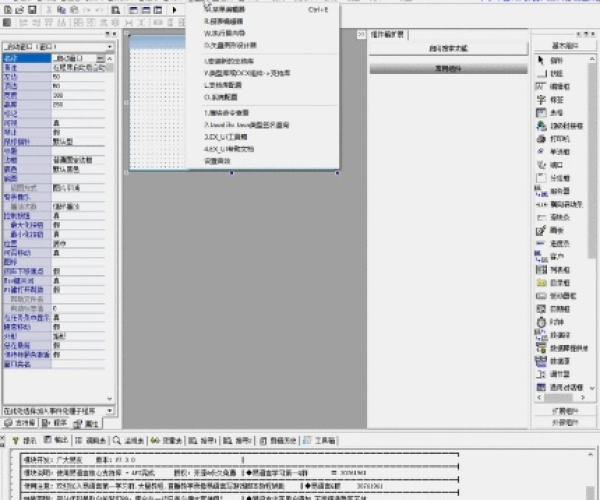
Task: Open the 属性 tab in left panel
Action: click(86, 423)
